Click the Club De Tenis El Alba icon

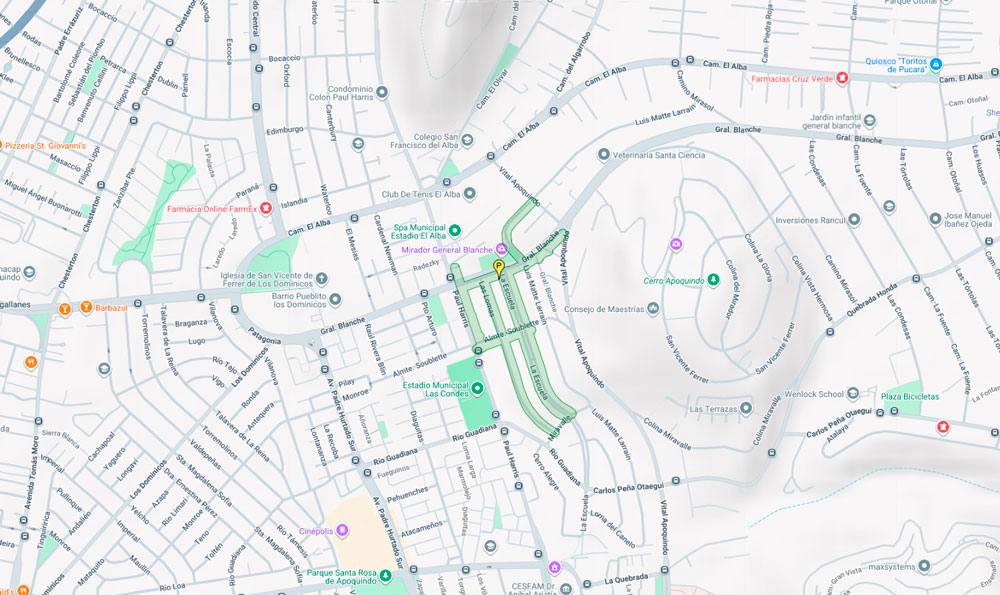point(469,193)
